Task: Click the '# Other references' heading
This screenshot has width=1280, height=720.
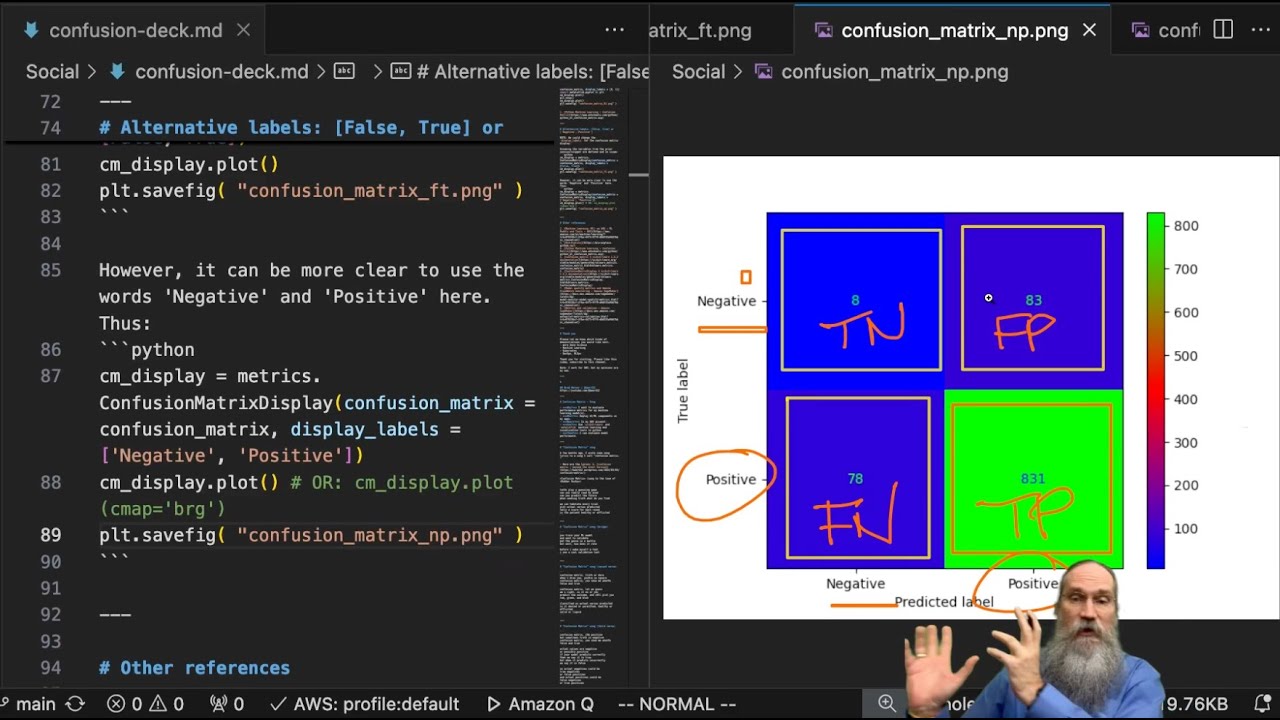Action: click(x=194, y=668)
